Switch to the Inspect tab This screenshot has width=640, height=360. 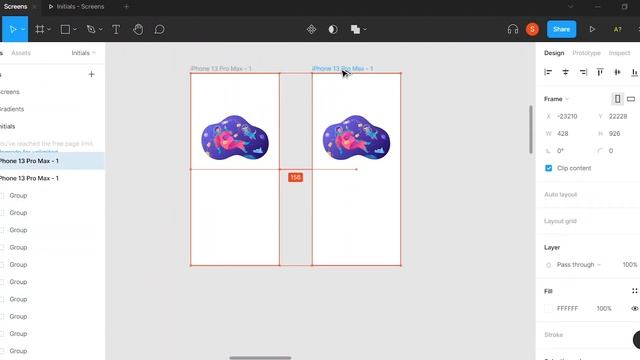click(x=619, y=53)
